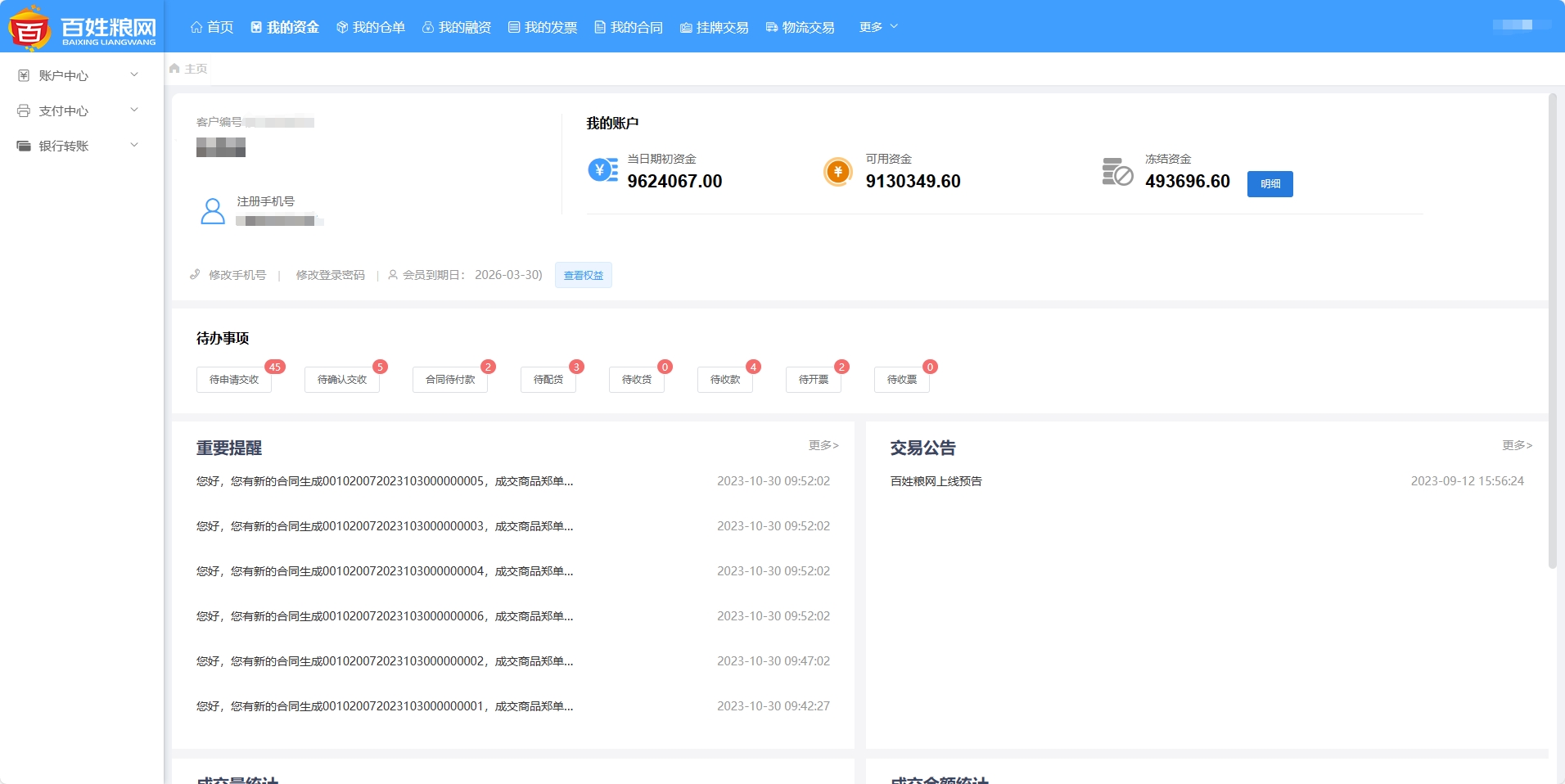Click the 百姓粮网 logo icon

29,29
